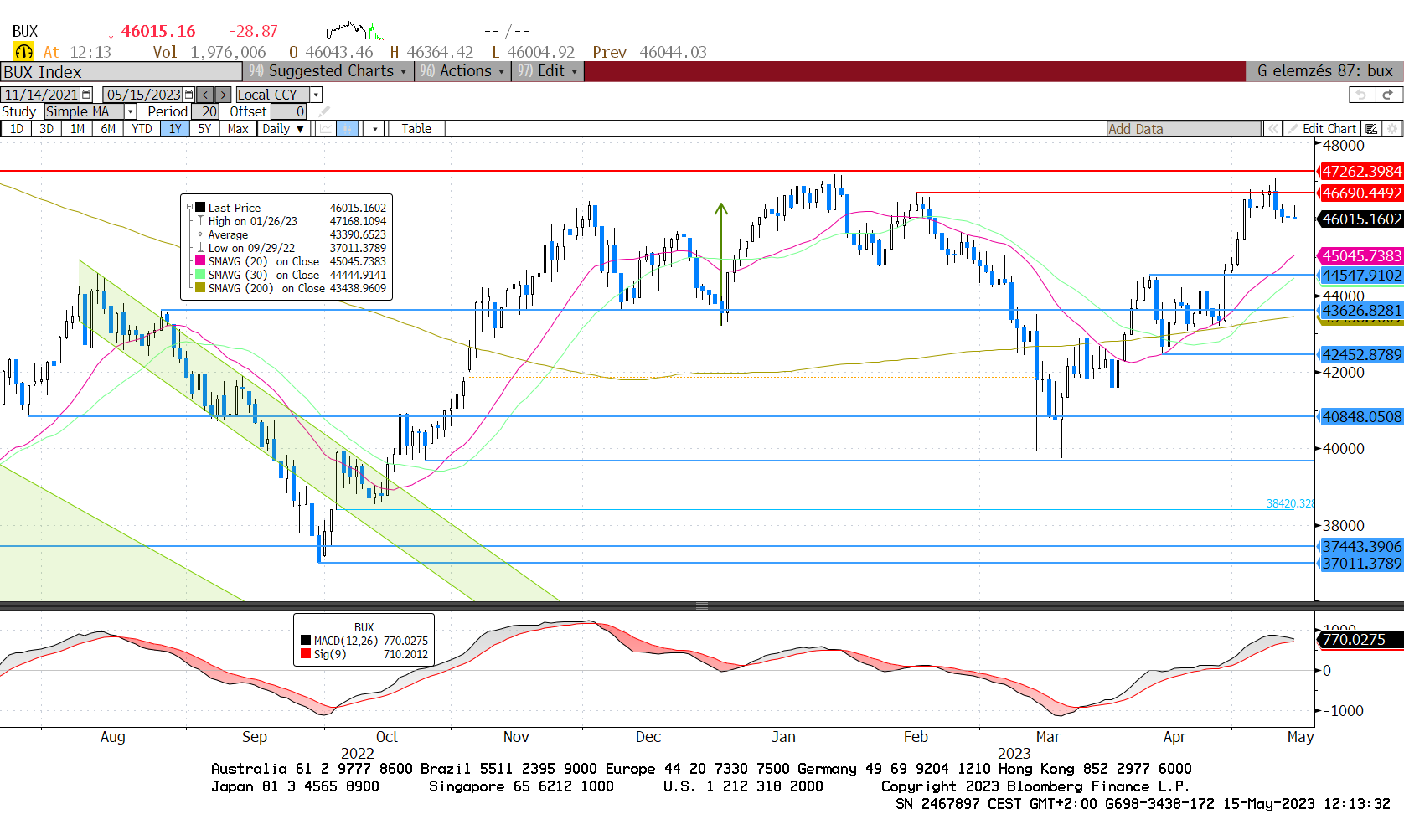Open the Suggested Charts menu

(328, 71)
